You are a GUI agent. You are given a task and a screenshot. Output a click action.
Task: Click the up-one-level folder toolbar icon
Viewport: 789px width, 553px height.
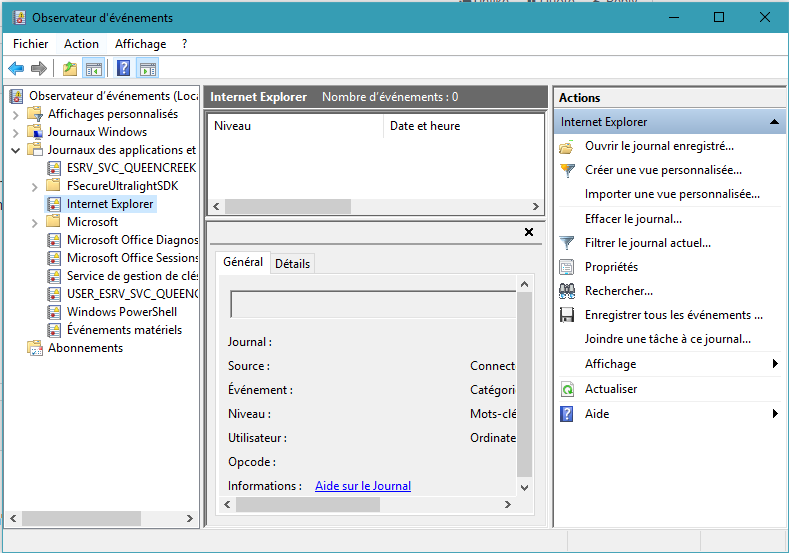click(x=70, y=68)
